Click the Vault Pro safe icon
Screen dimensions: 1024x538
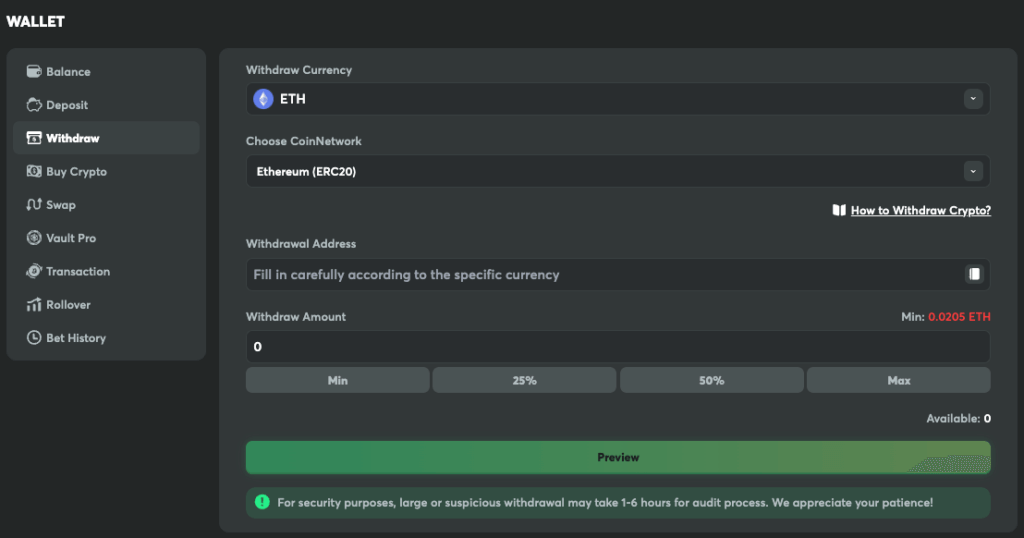tap(34, 238)
